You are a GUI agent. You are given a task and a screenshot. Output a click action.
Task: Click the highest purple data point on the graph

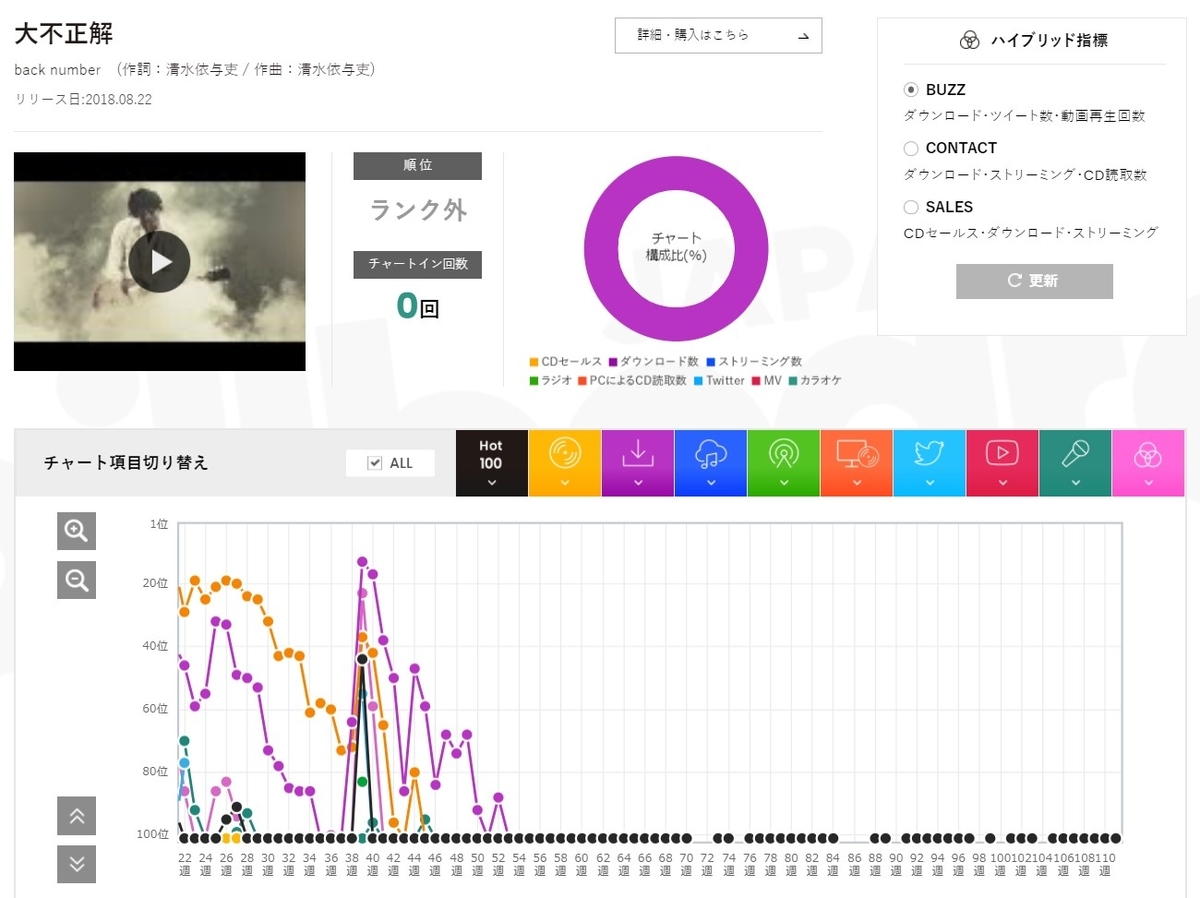[x=362, y=562]
